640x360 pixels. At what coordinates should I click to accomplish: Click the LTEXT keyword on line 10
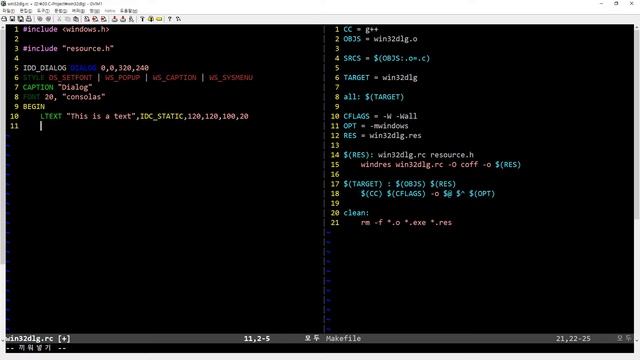[x=51, y=116]
